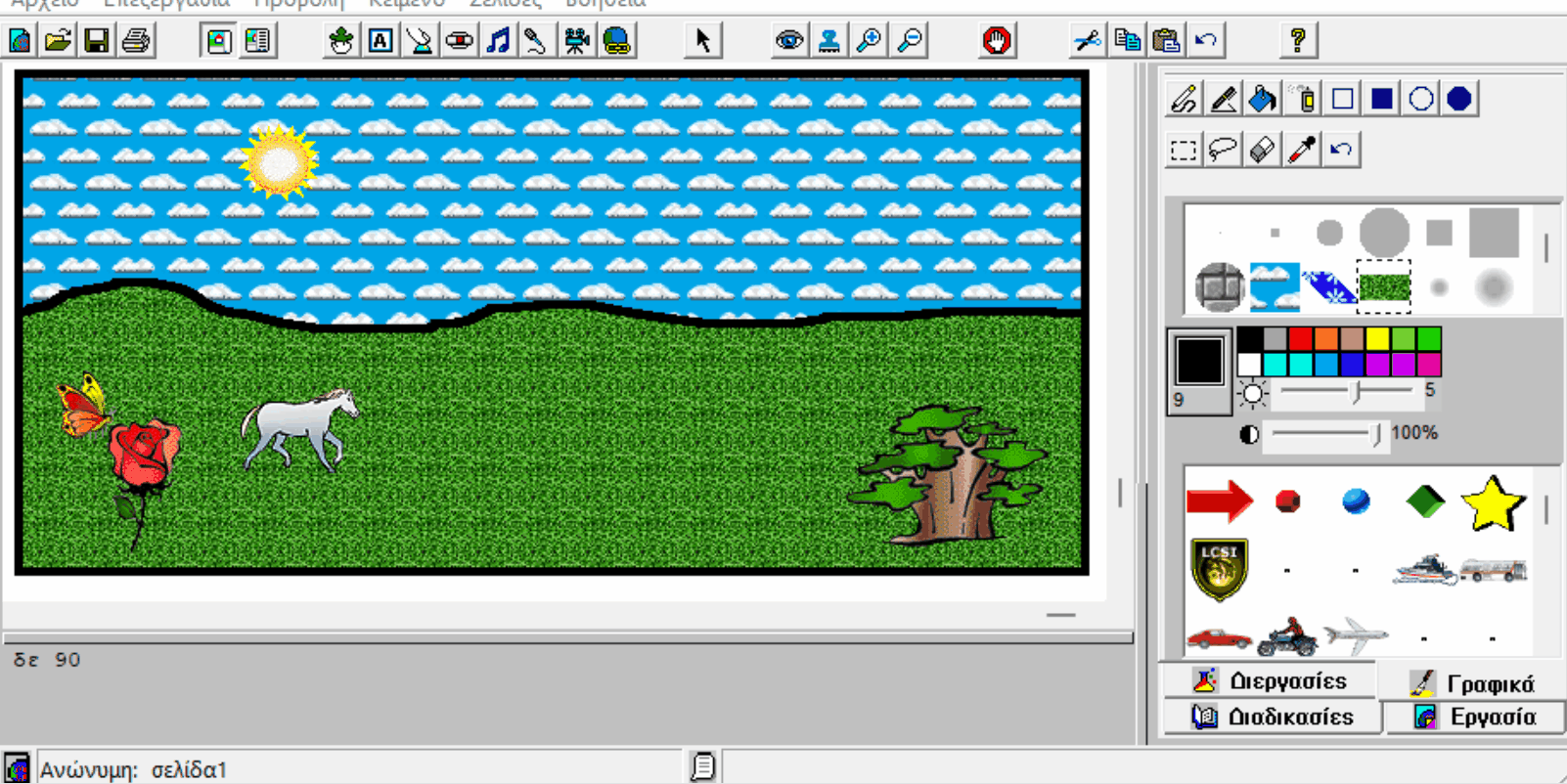
Task: Select the lasso selection tool
Action: (1223, 150)
